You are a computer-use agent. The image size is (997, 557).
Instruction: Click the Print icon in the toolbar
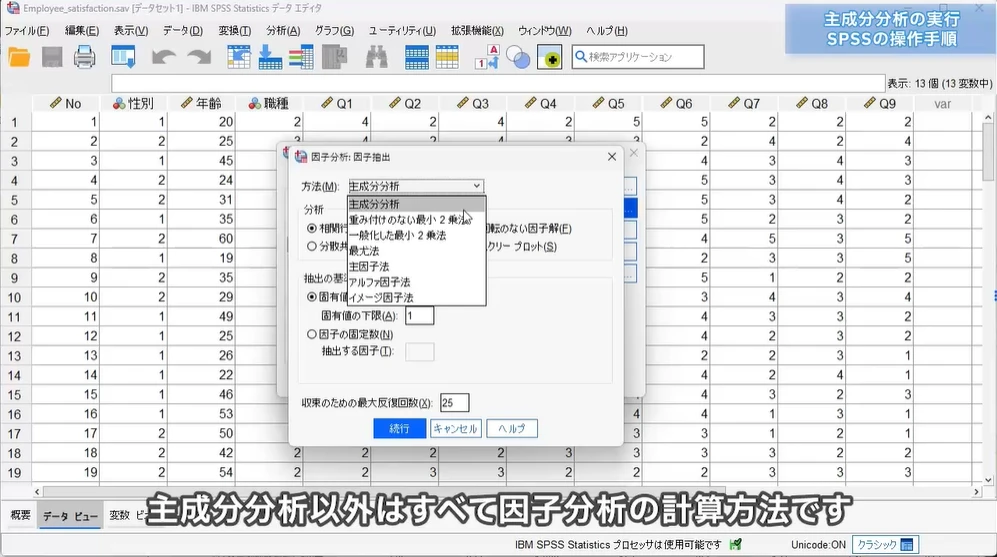click(85, 57)
